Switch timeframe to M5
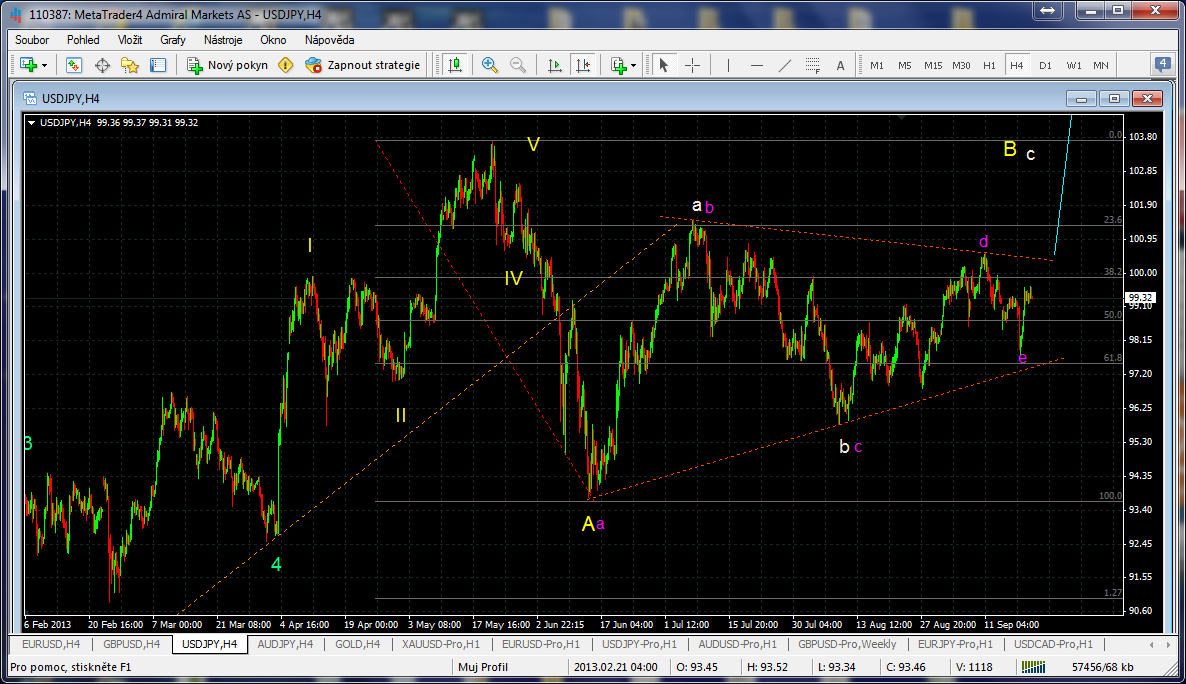The width and height of the screenshot is (1186, 684). click(x=905, y=65)
